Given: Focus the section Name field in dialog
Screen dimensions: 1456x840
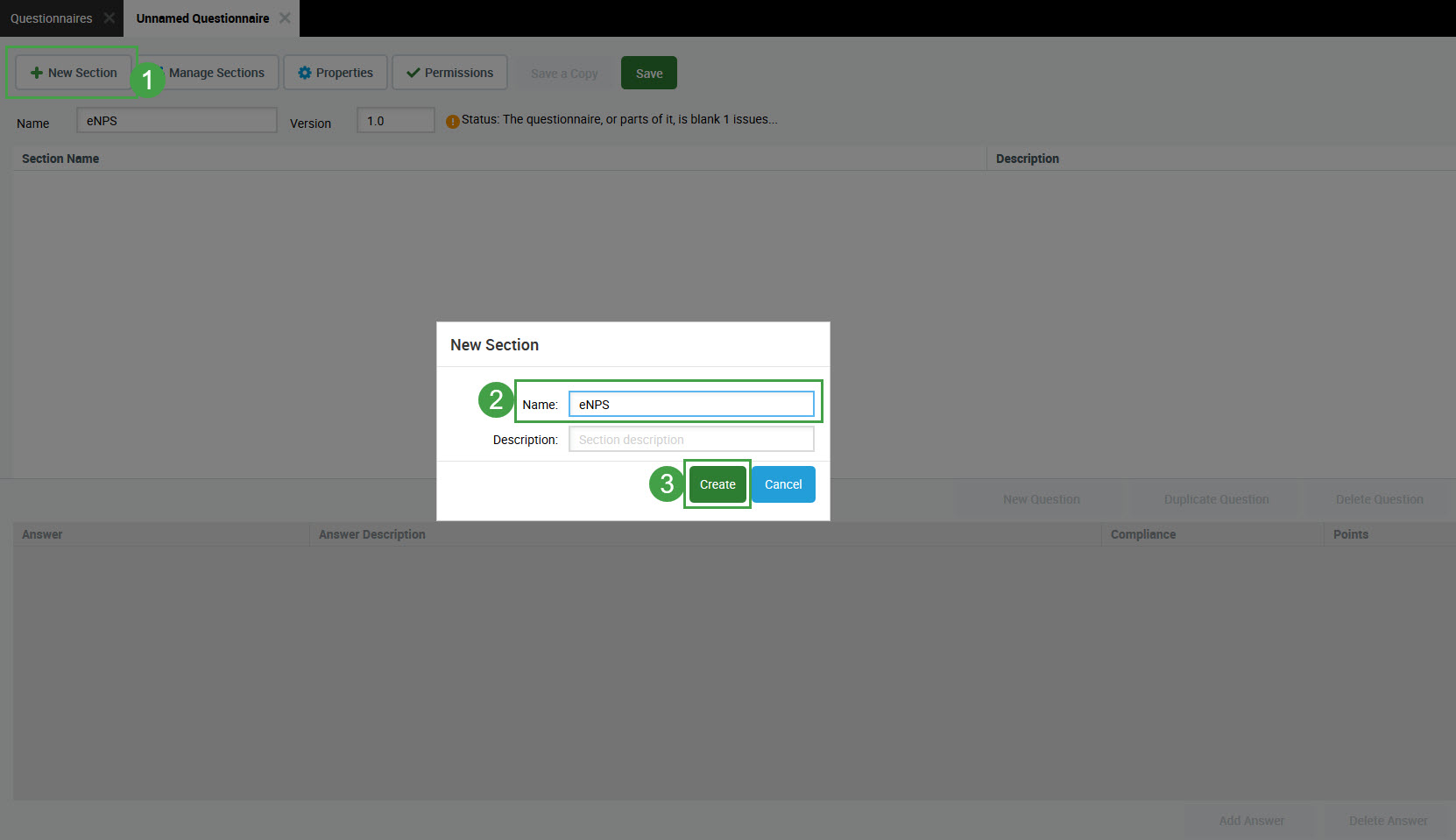Looking at the screenshot, I should click(x=691, y=404).
